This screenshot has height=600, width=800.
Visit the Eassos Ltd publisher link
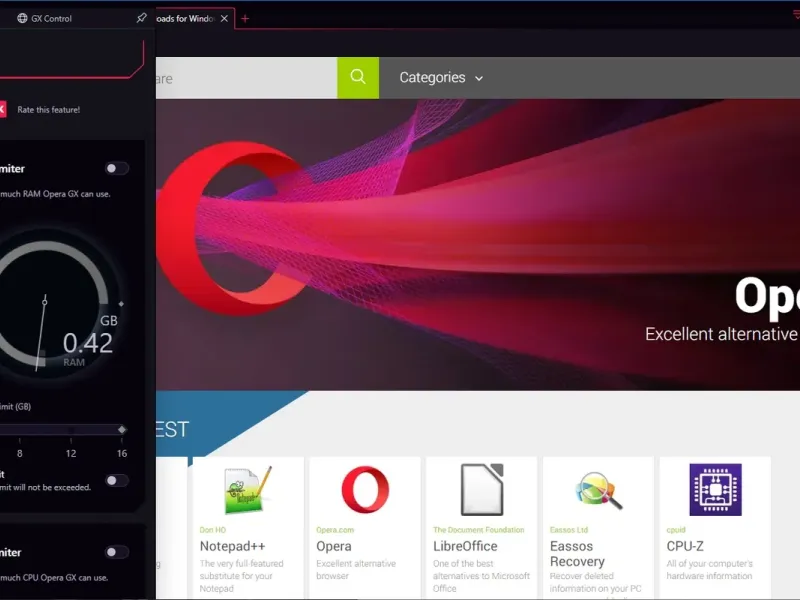(x=569, y=530)
